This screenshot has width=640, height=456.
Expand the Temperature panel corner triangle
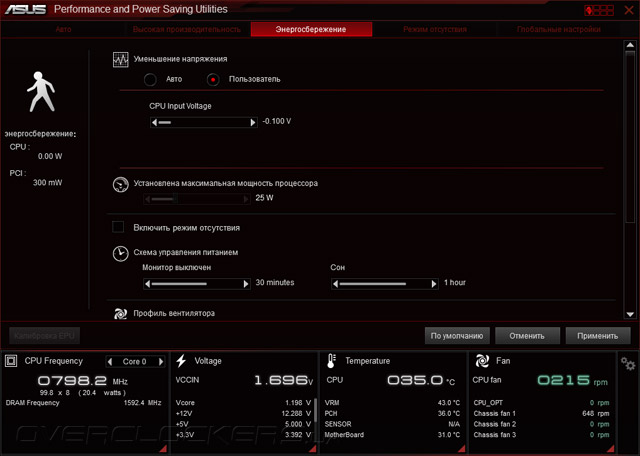click(x=462, y=449)
